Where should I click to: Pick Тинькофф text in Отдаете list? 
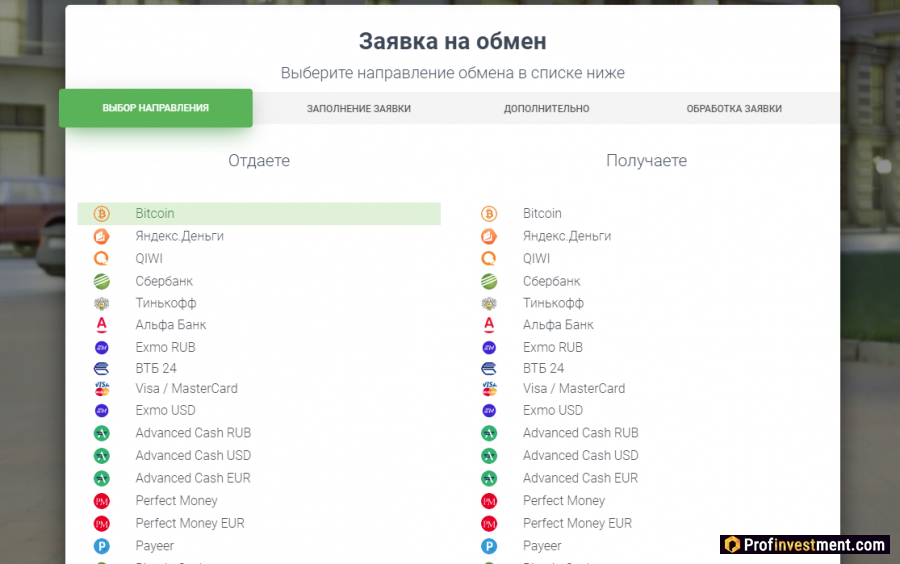click(x=166, y=303)
